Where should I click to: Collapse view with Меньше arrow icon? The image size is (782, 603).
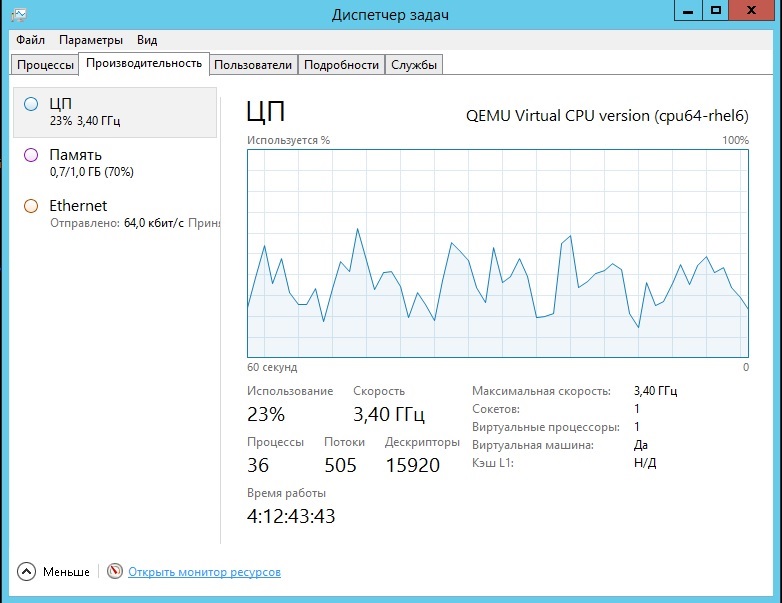[x=26, y=572]
